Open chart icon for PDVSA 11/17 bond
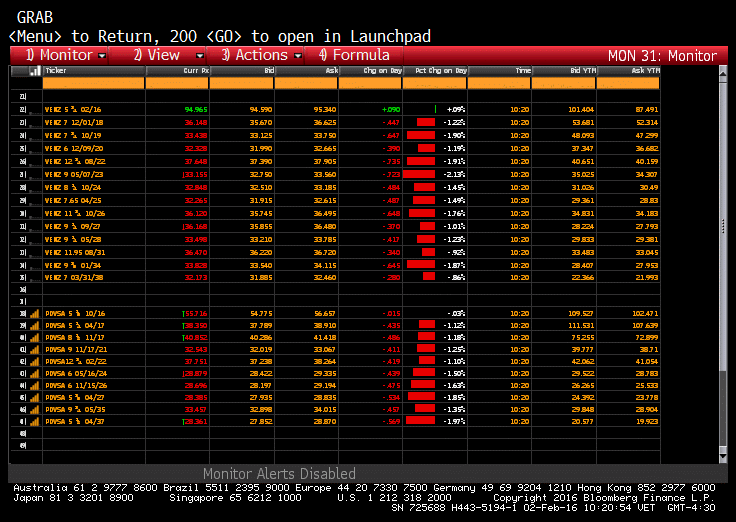The height and width of the screenshot is (522, 736). 35,338
